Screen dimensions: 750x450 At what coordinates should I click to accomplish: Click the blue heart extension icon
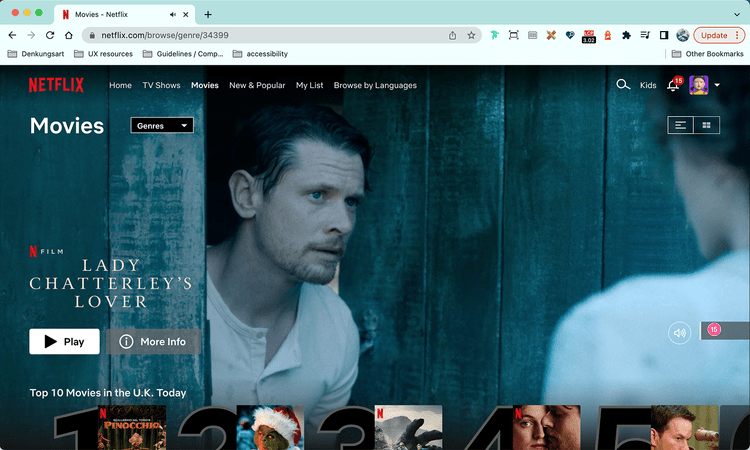(570, 35)
